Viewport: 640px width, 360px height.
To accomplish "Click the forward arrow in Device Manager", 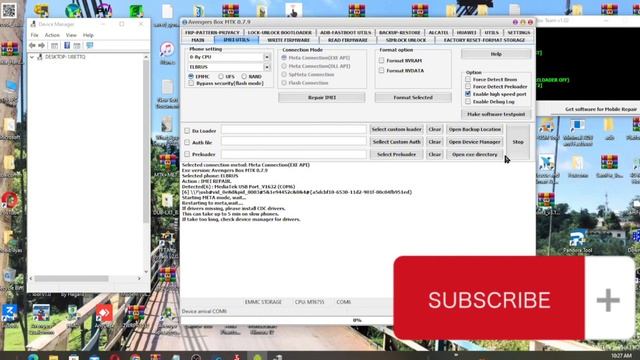I will point(41,45).
